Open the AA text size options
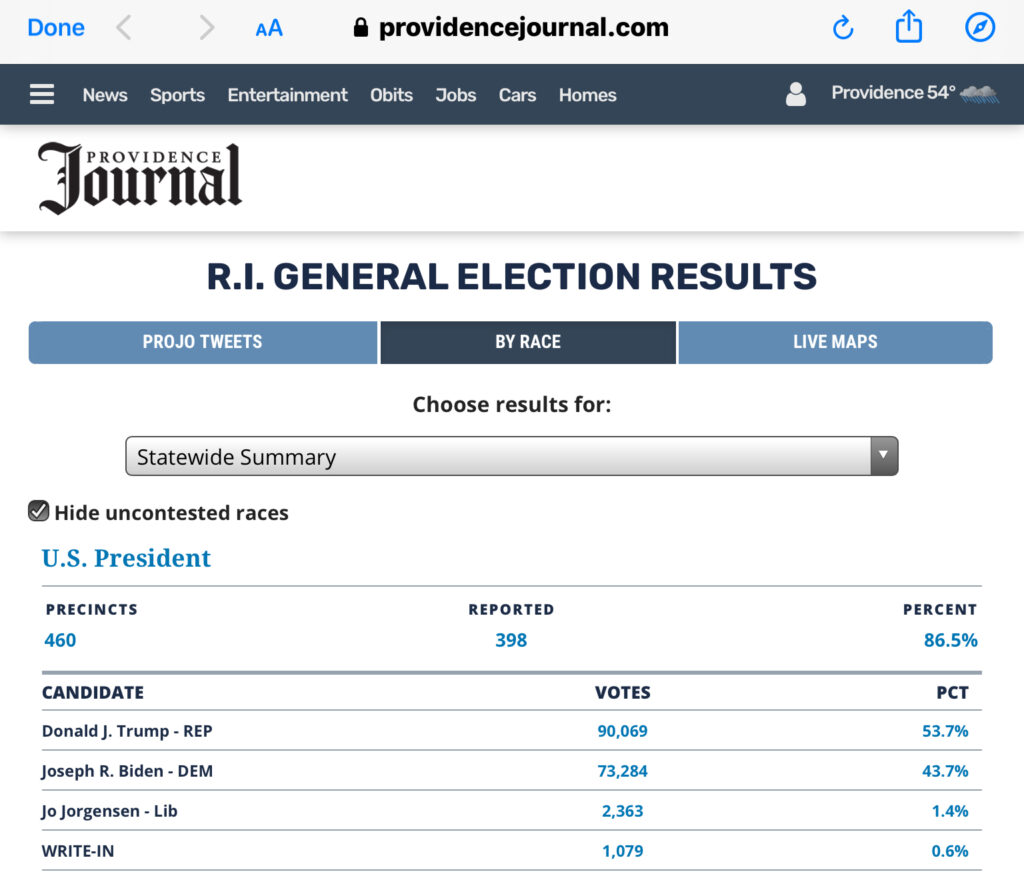Screen dimensions: 1024x876 click(269, 28)
